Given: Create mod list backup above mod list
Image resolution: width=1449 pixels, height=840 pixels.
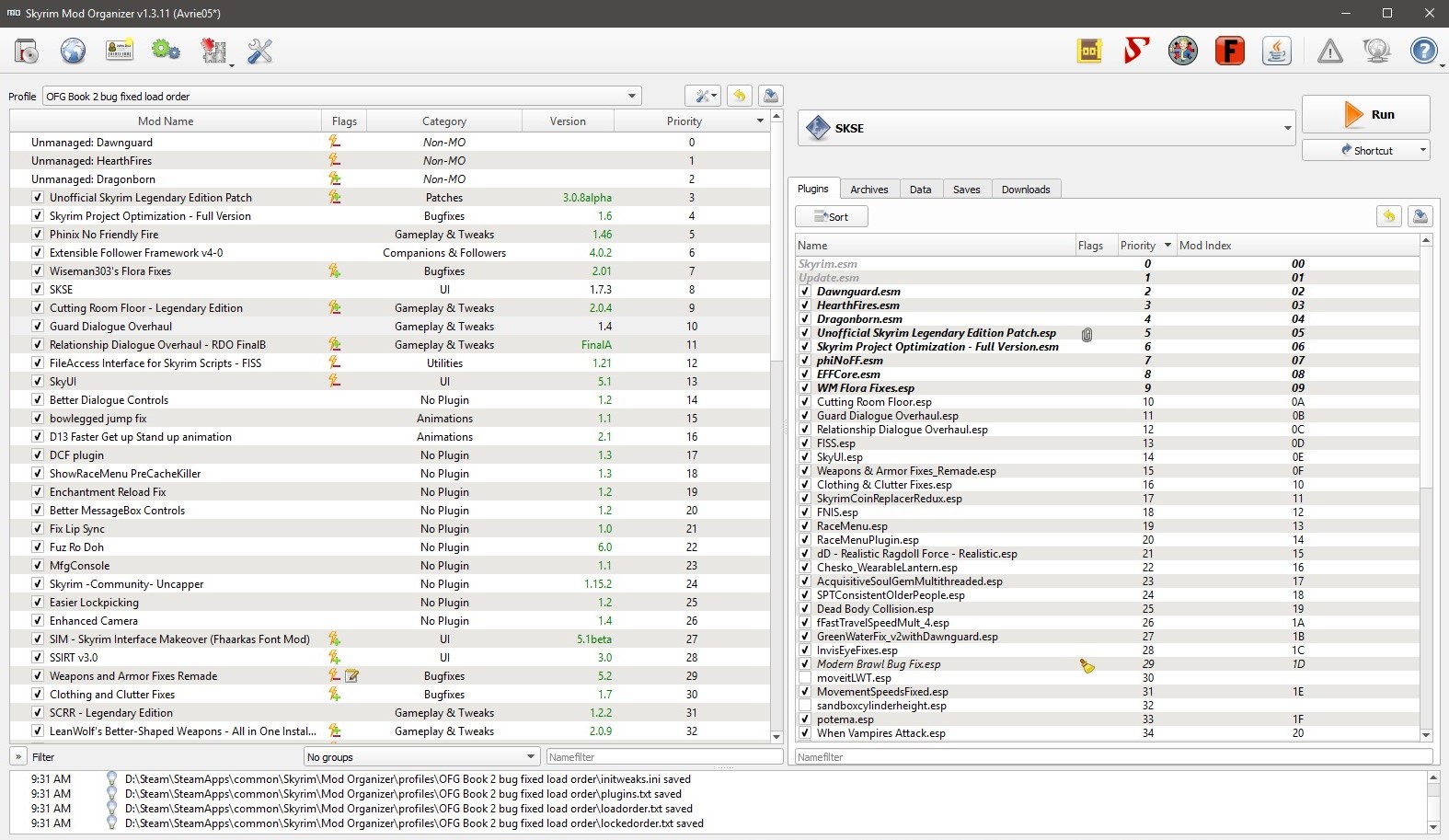Looking at the screenshot, I should [771, 96].
